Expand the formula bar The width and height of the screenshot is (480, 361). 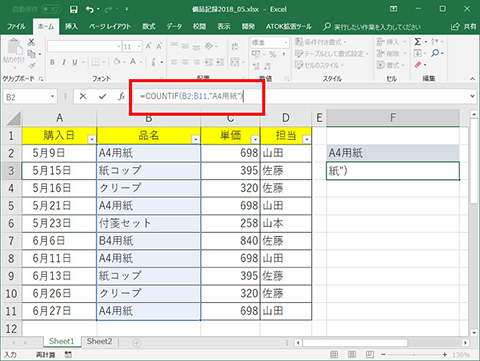click(x=472, y=96)
